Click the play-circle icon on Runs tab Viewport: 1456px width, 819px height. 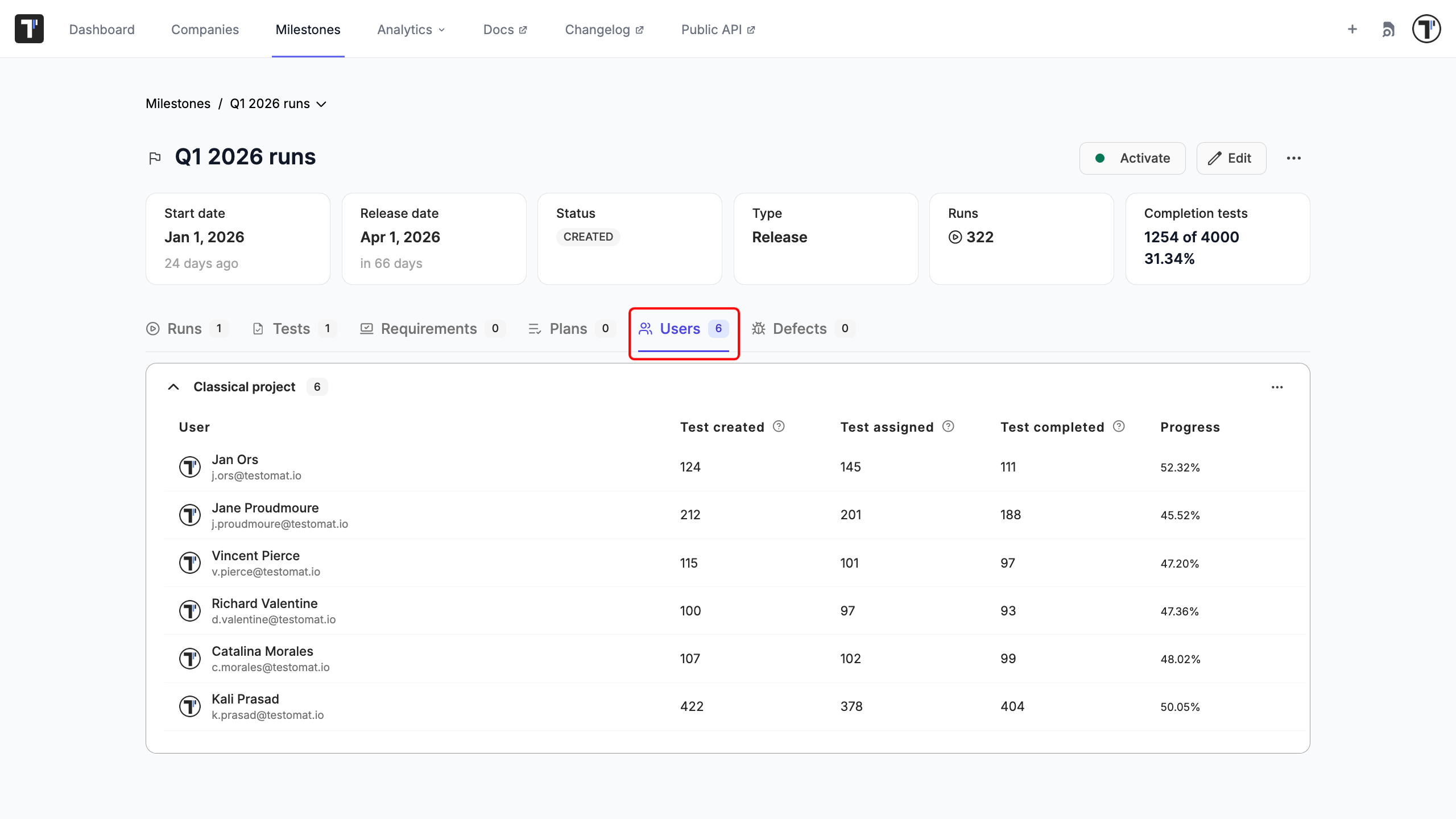[x=152, y=329]
